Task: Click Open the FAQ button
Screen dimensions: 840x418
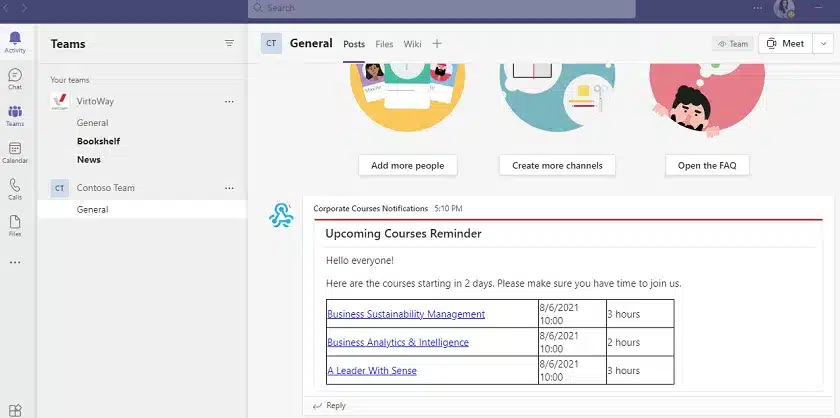Action: point(707,166)
